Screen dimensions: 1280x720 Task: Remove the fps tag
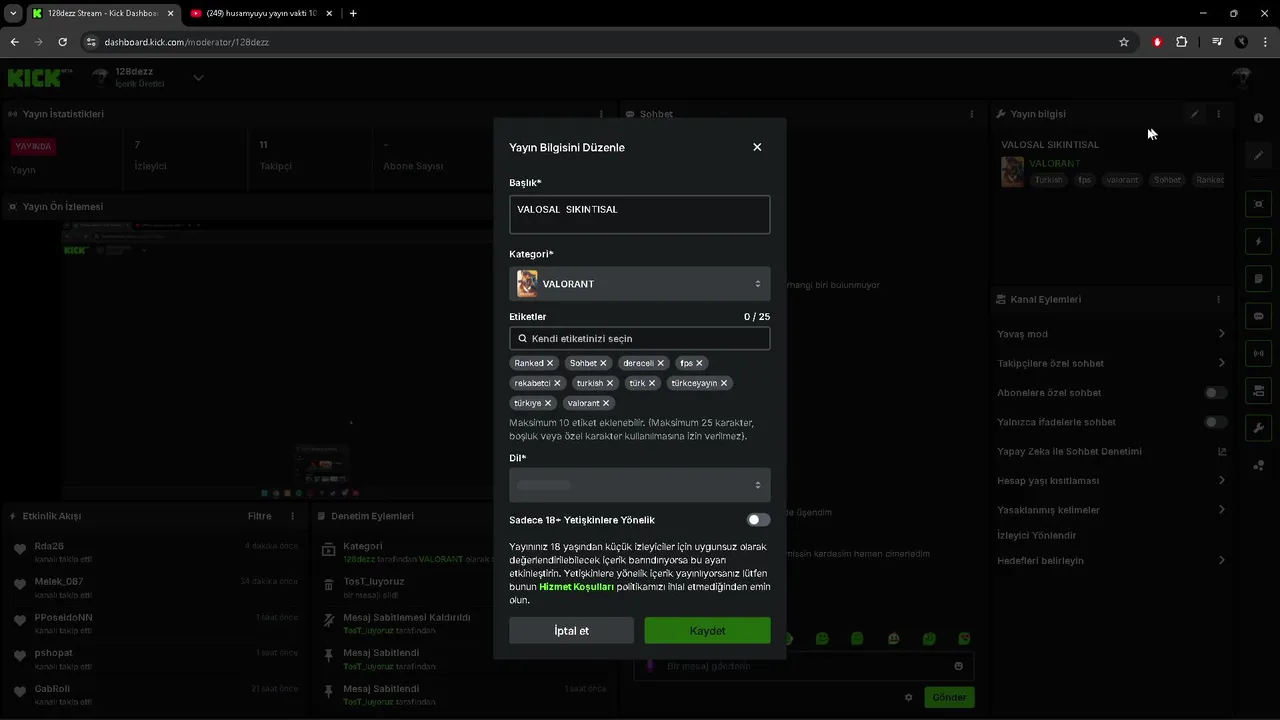pyautogui.click(x=699, y=363)
